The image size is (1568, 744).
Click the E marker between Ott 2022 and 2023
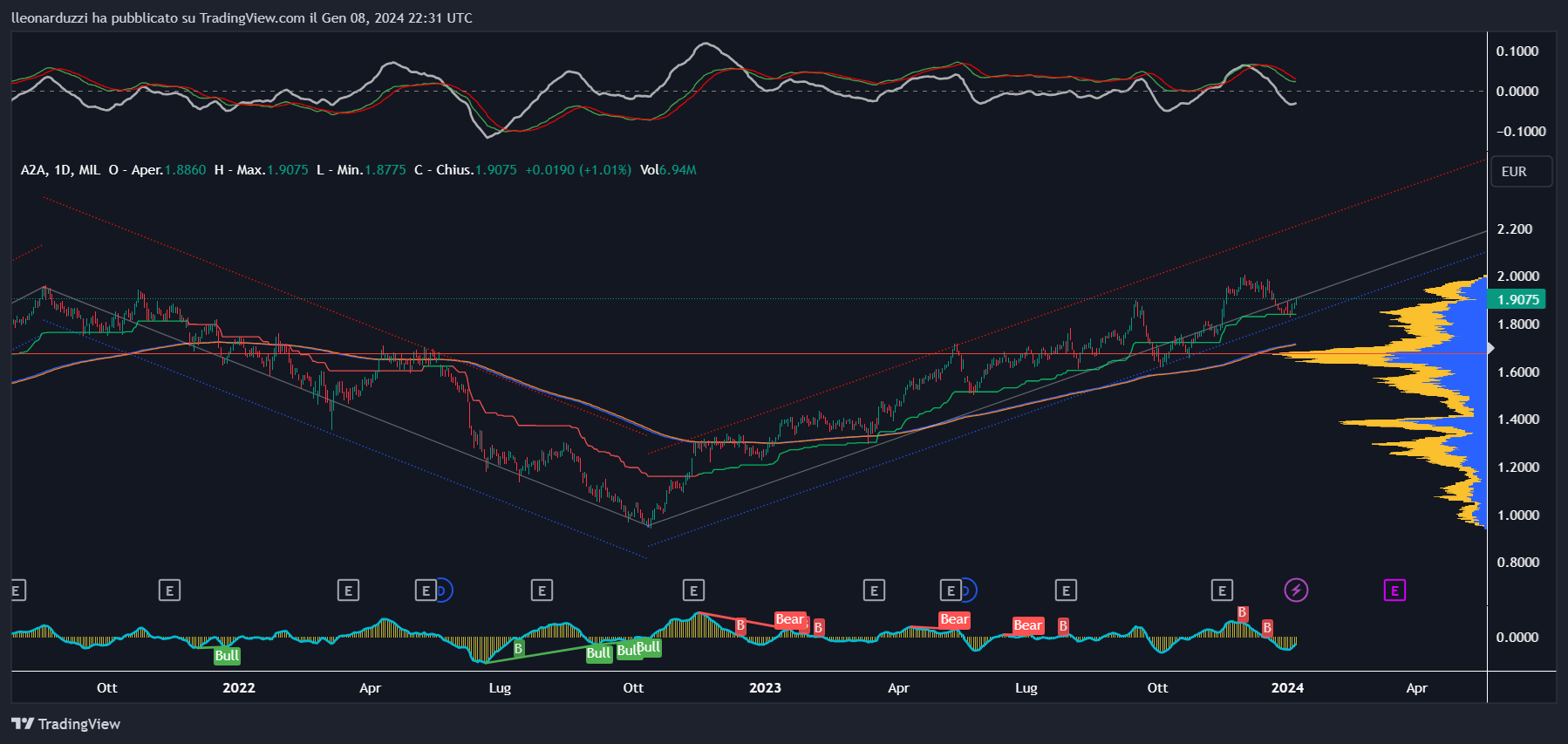coord(693,590)
